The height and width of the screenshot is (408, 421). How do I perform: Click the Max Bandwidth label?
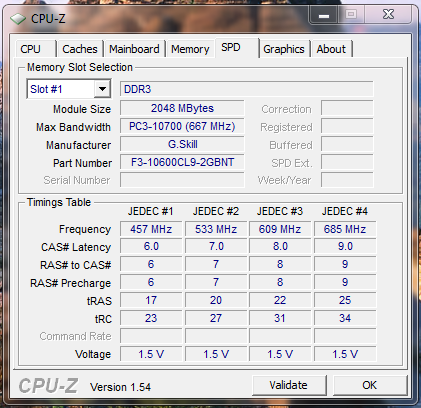pyautogui.click(x=73, y=127)
